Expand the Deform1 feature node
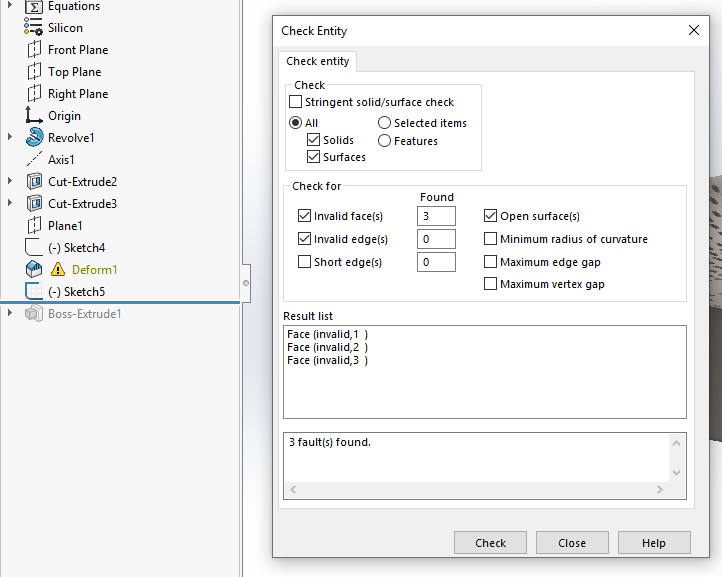 [x=10, y=270]
